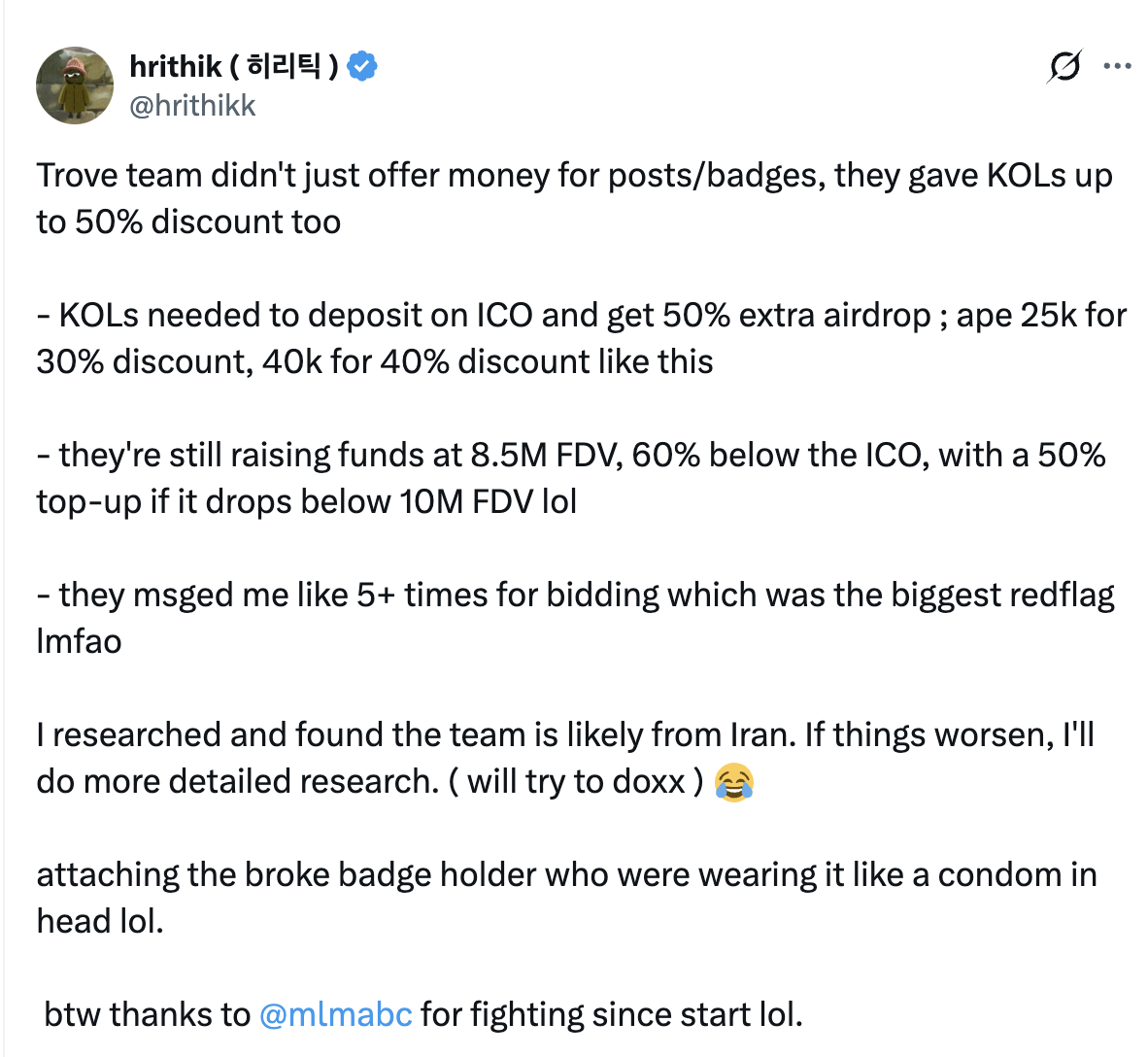Click the blue verified checkmark badge
The width and height of the screenshot is (1148, 1057).
362,66
